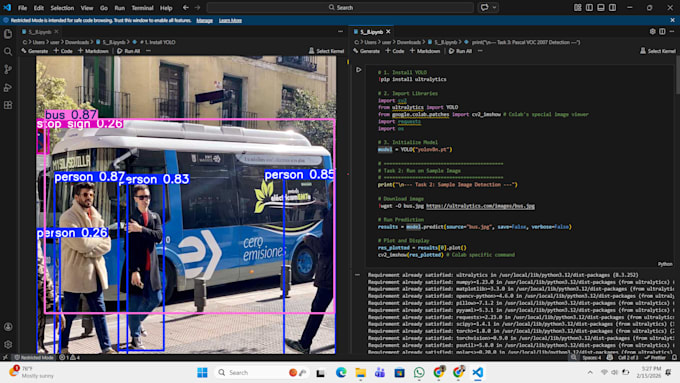Click Run All in right notebook

(x=460, y=51)
